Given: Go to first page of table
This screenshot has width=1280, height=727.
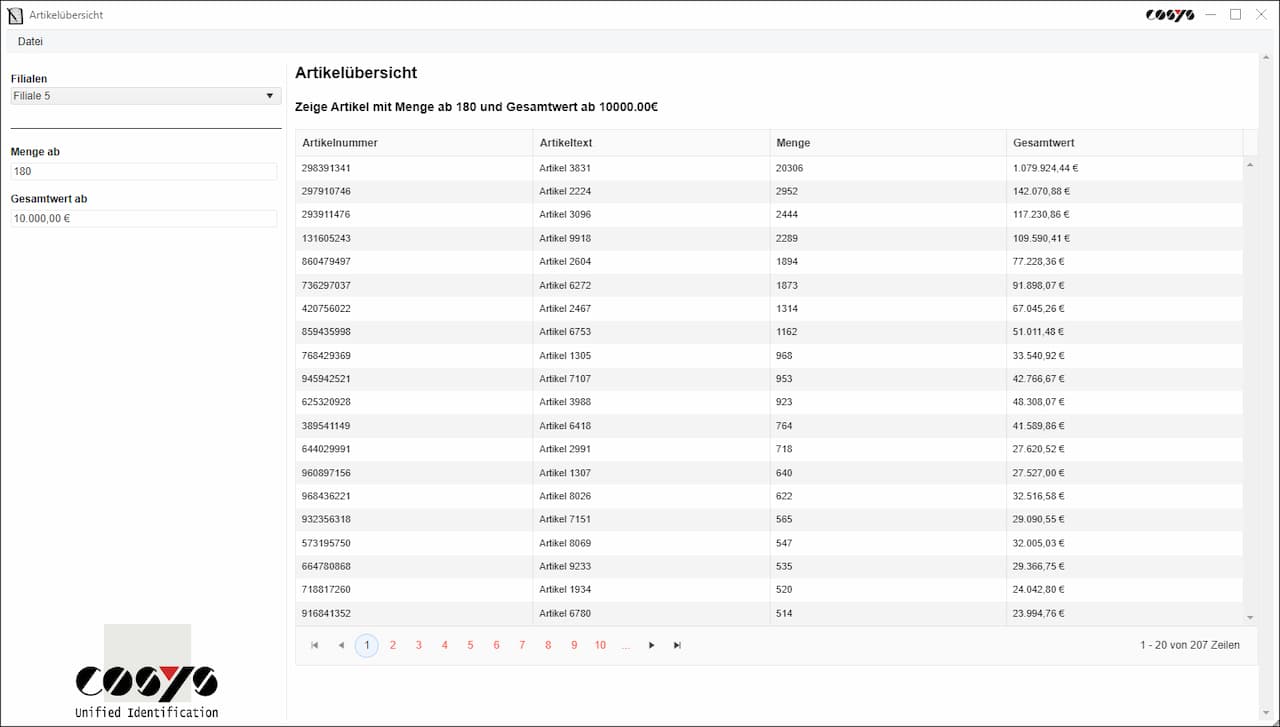Looking at the screenshot, I should pyautogui.click(x=315, y=646).
